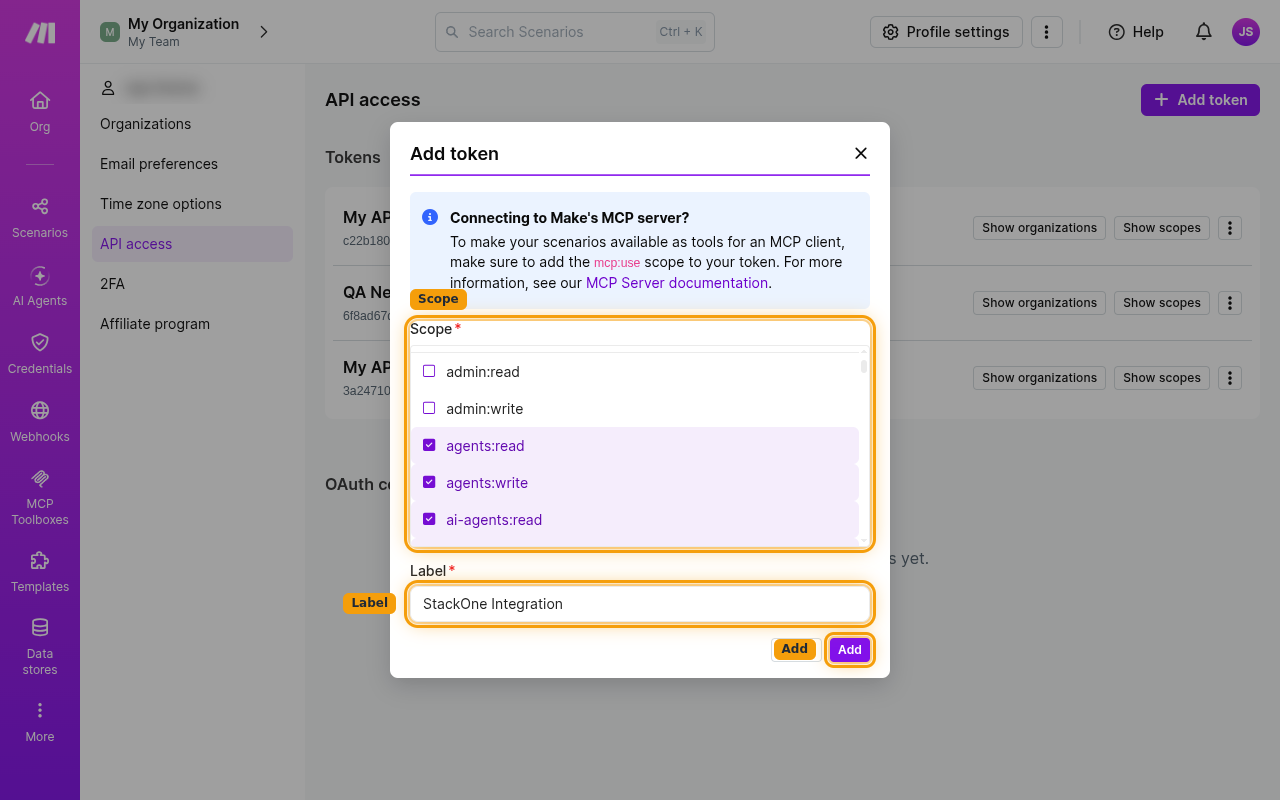The image size is (1280, 800).
Task: Show scopes for first token
Action: point(1162,228)
